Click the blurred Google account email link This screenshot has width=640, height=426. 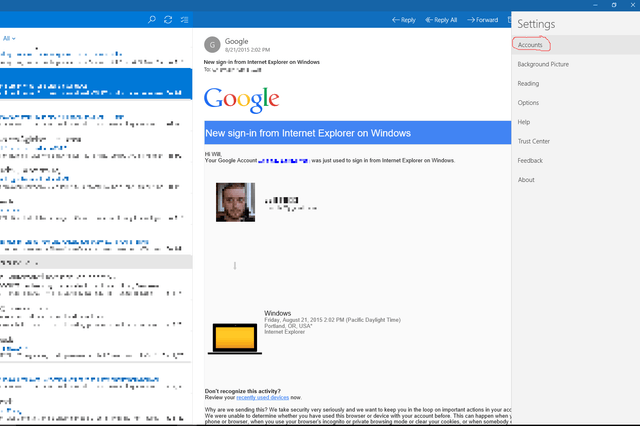click(x=284, y=161)
